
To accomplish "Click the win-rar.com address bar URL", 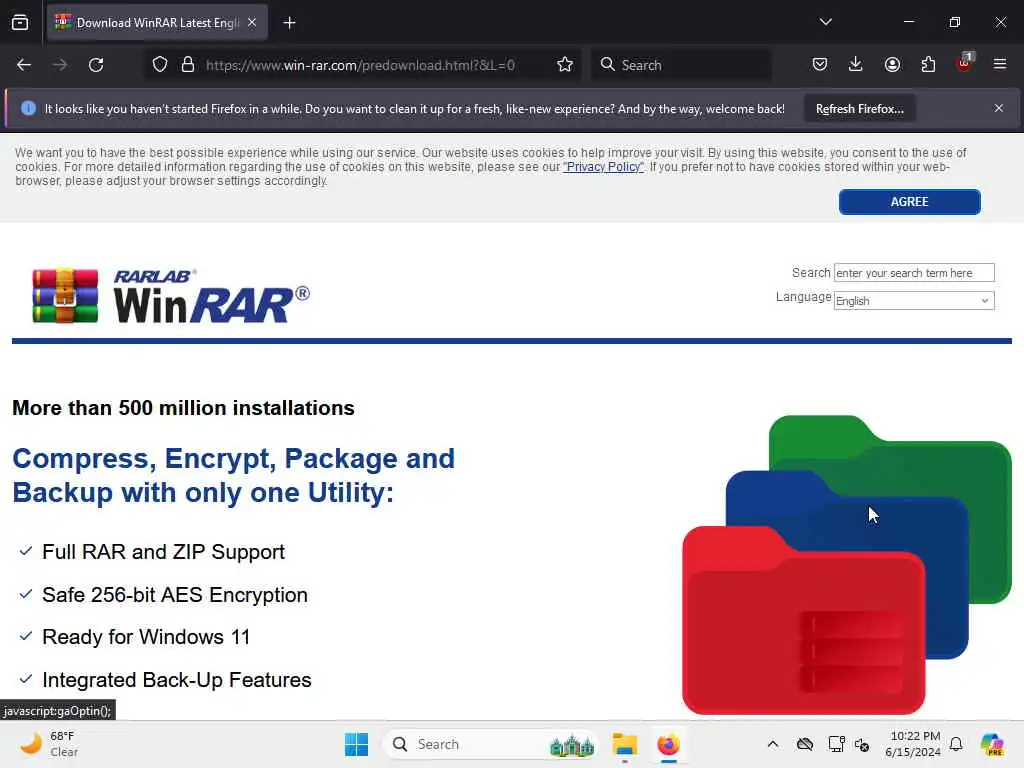I will (360, 65).
